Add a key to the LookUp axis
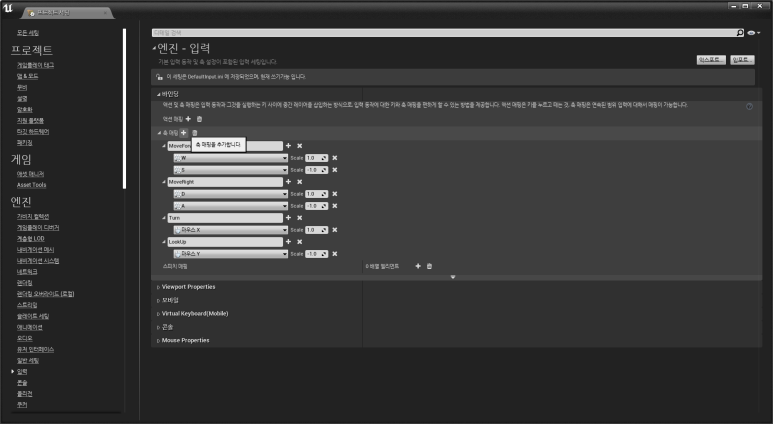 [x=288, y=242]
